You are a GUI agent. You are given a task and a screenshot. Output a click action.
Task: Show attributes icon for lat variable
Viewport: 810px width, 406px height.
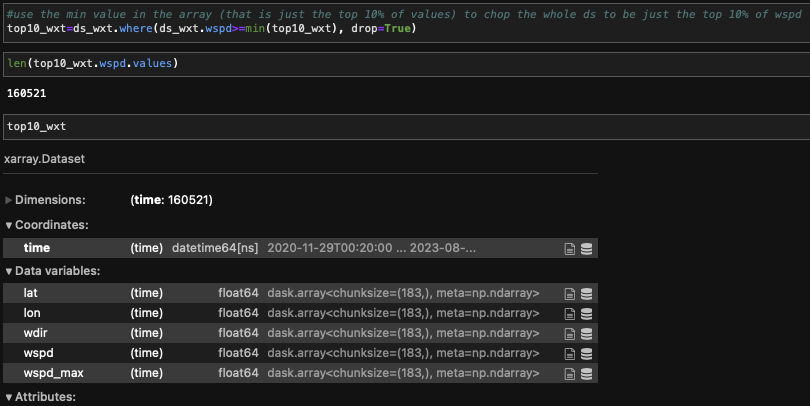[x=569, y=294]
